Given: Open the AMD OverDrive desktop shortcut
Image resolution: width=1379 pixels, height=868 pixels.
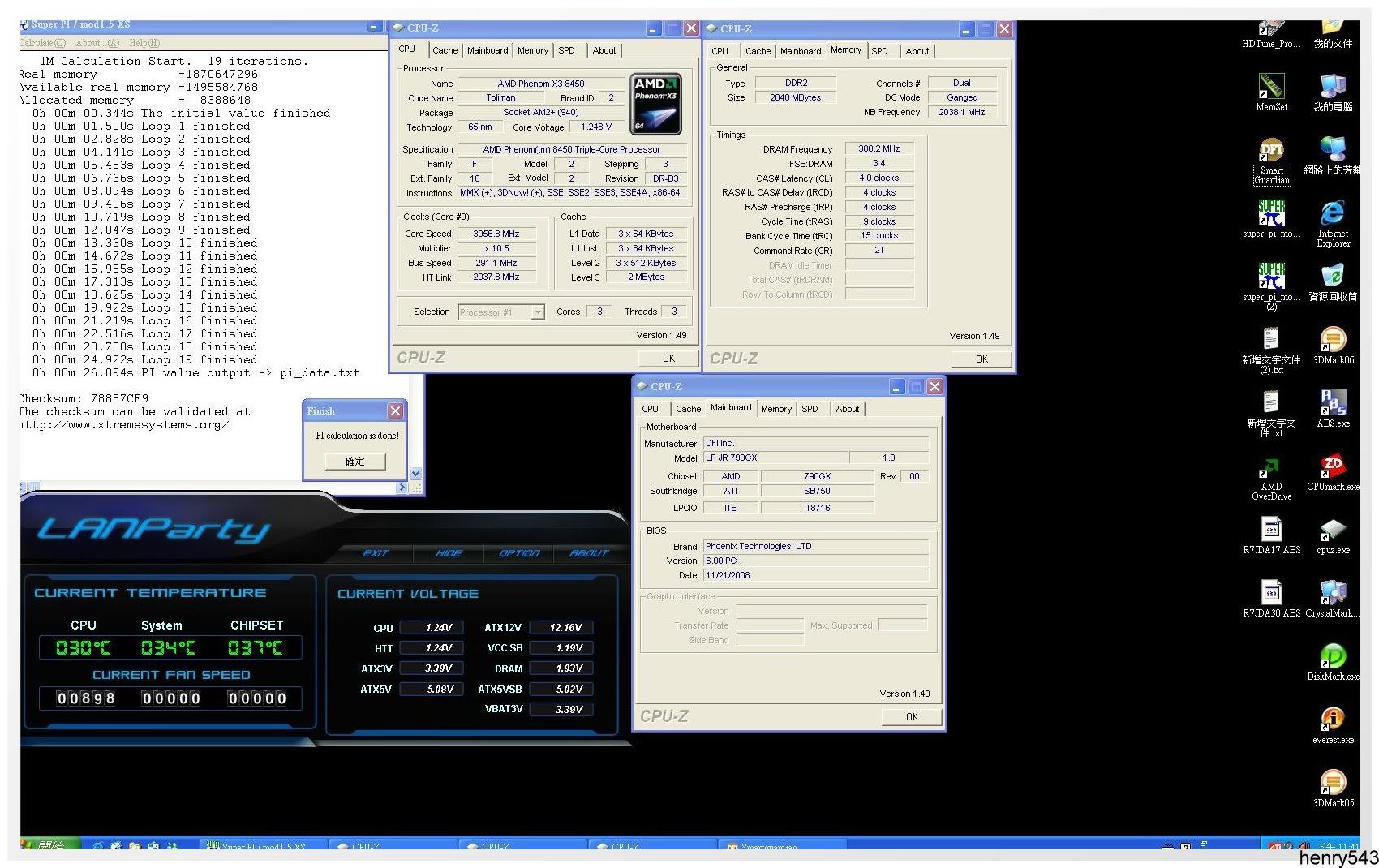Looking at the screenshot, I should (1271, 467).
